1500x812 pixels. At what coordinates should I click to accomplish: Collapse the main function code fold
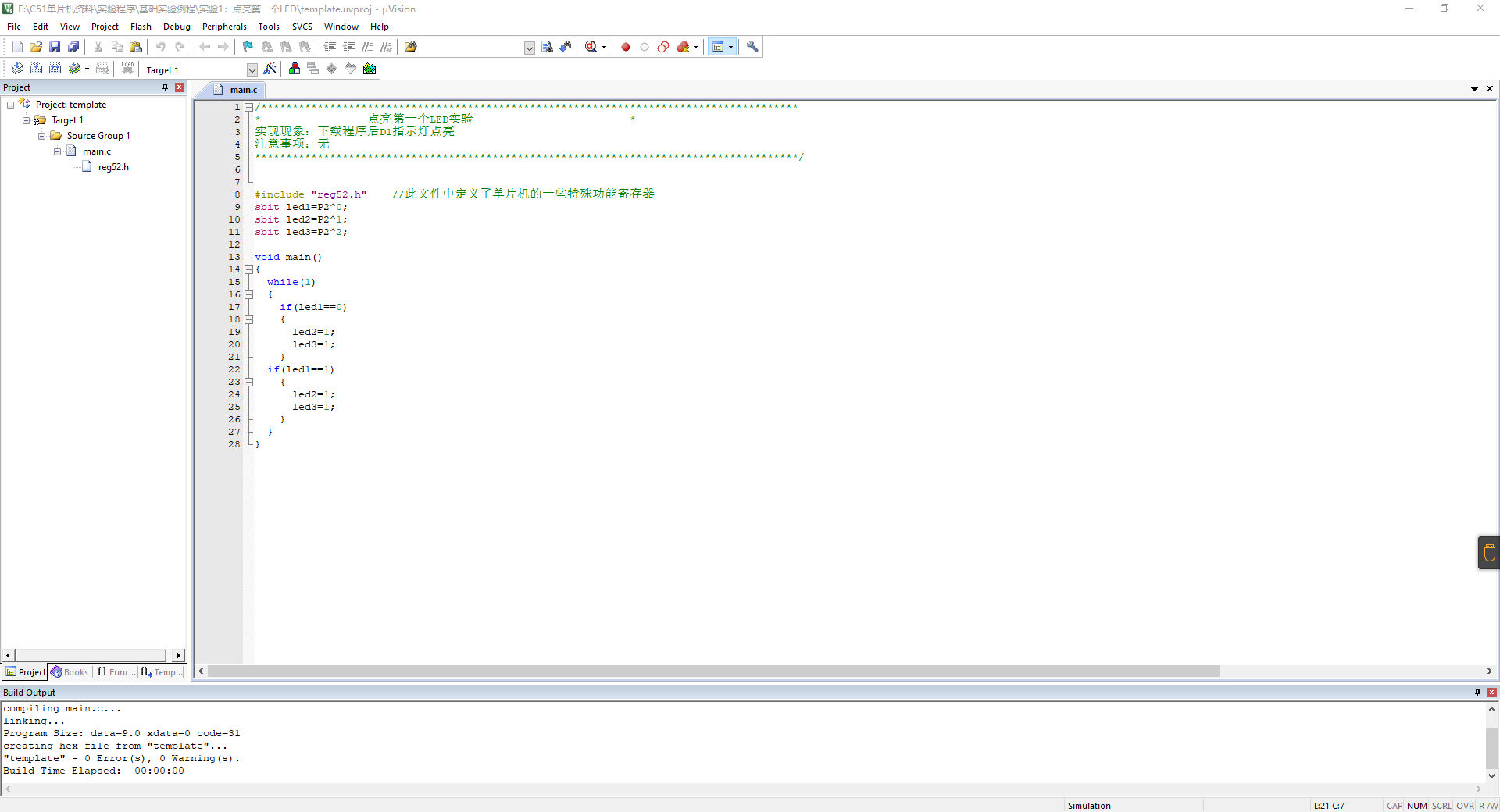tap(248, 269)
